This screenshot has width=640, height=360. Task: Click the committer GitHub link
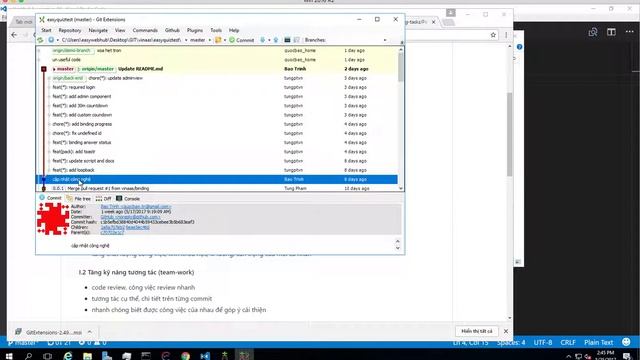tap(130, 217)
